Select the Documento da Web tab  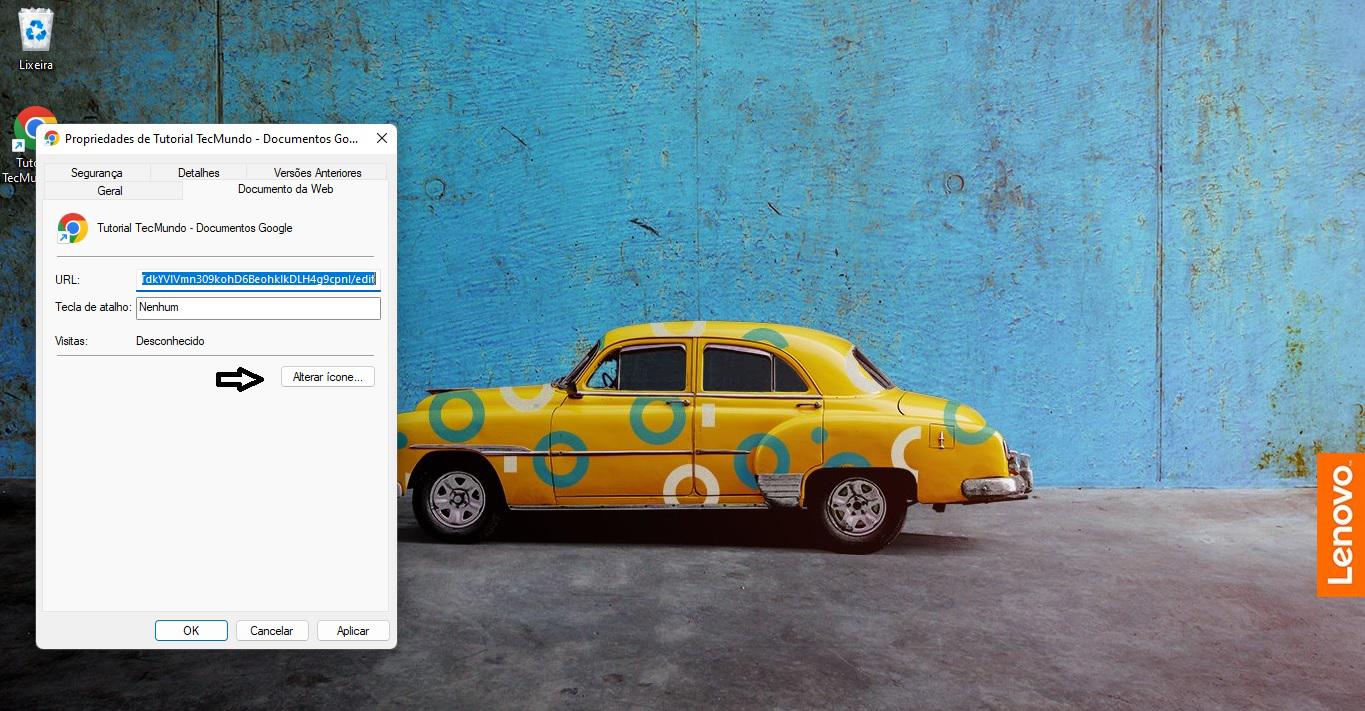285,189
